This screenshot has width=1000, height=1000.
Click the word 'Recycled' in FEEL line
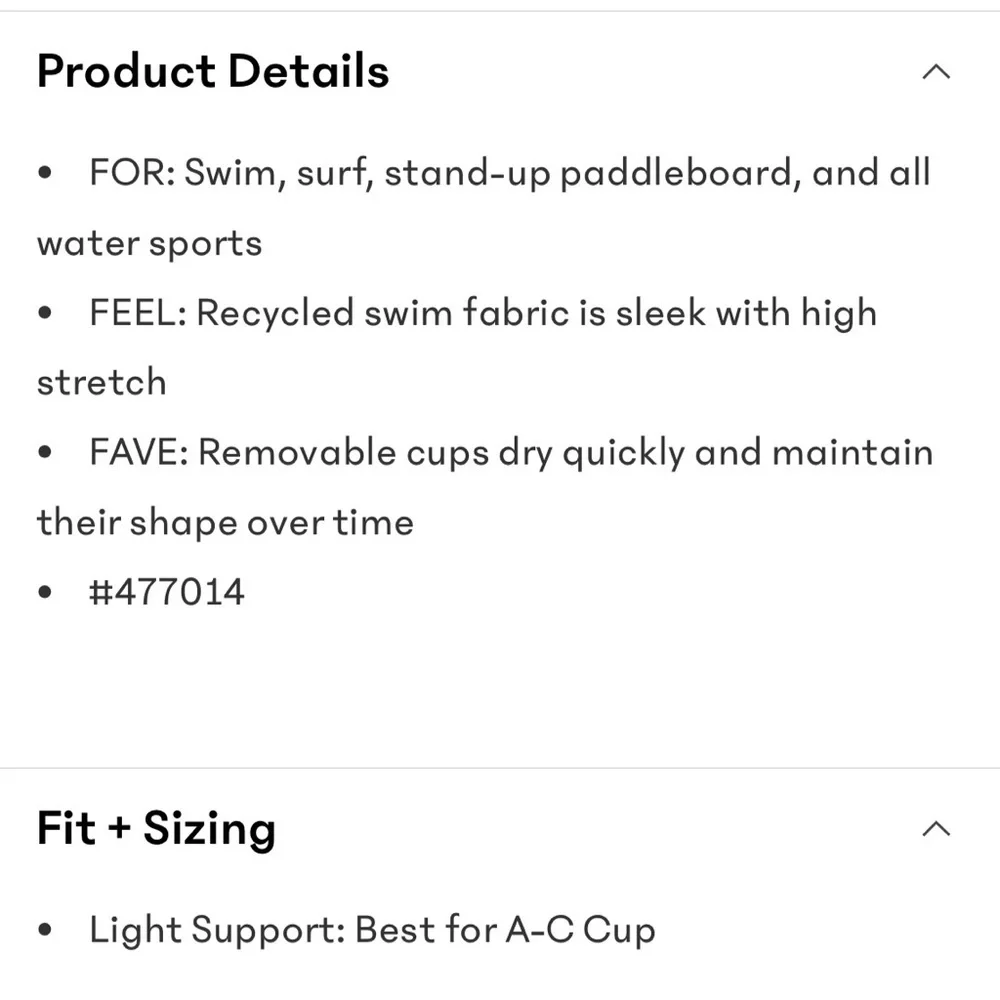coord(275,313)
